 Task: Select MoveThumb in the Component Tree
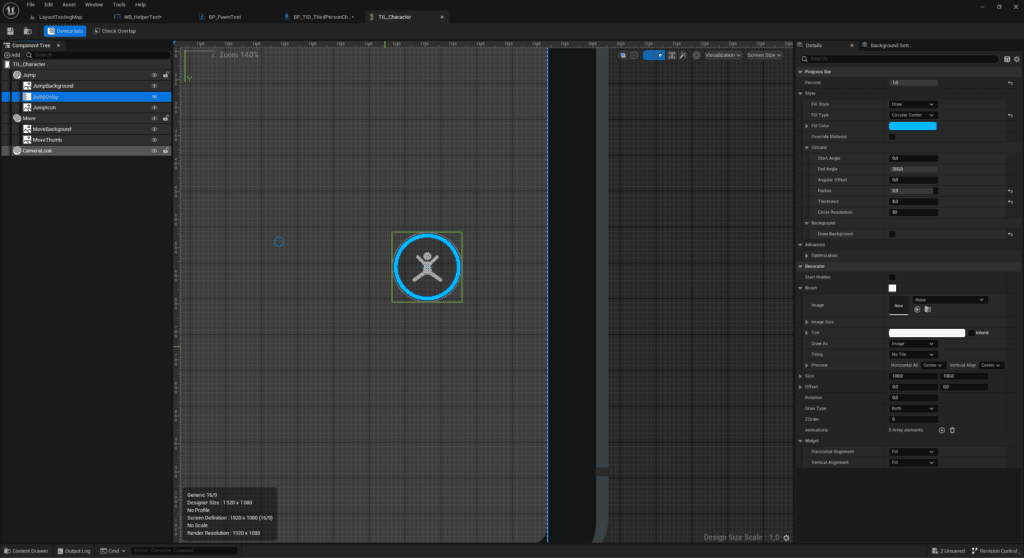pyautogui.click(x=48, y=140)
